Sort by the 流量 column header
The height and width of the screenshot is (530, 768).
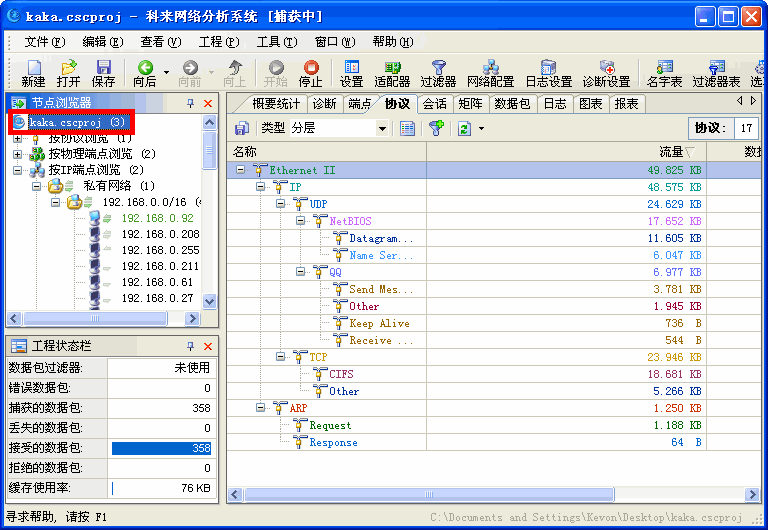pos(670,152)
